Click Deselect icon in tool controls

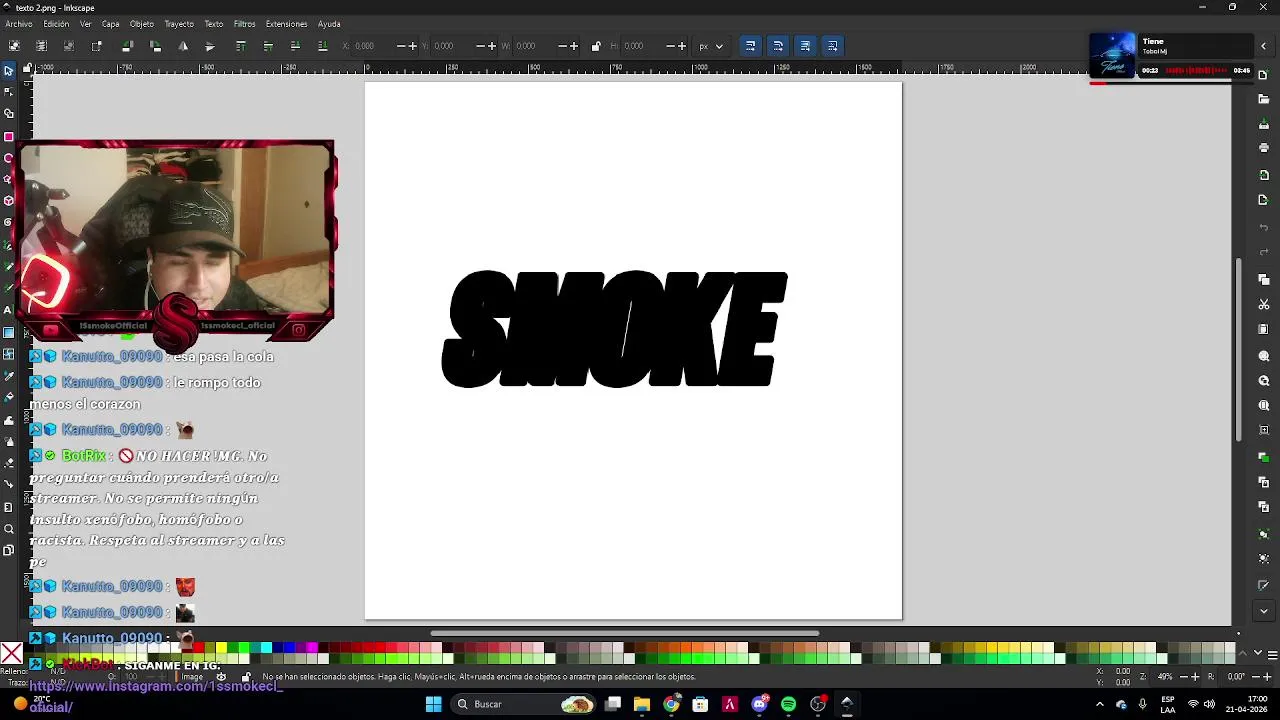tap(68, 46)
